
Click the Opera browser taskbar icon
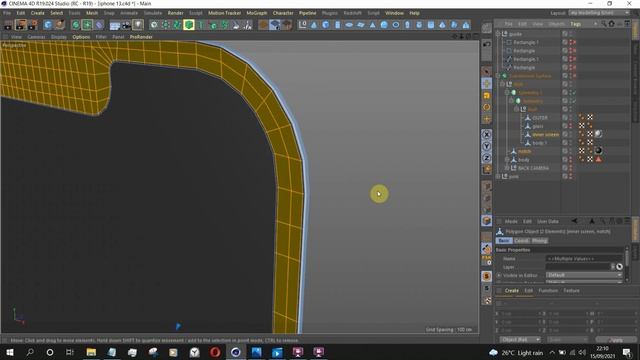215,352
